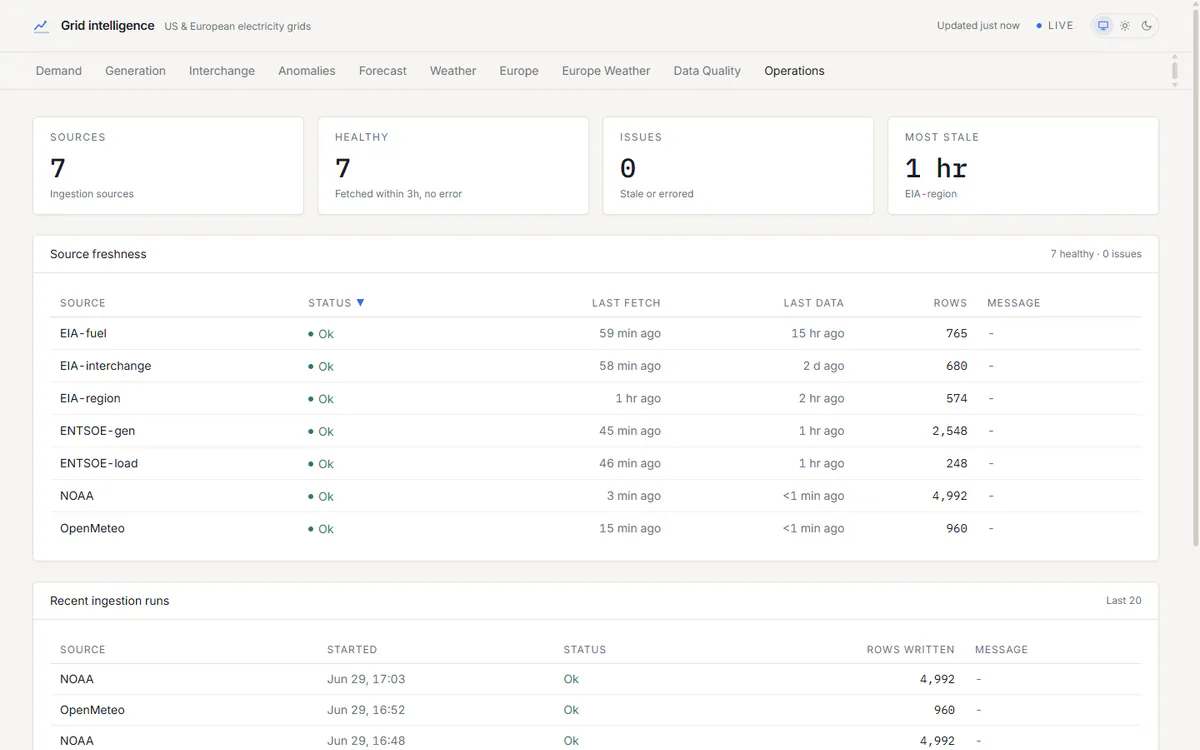Switch to light theme sun icon

(1125, 26)
